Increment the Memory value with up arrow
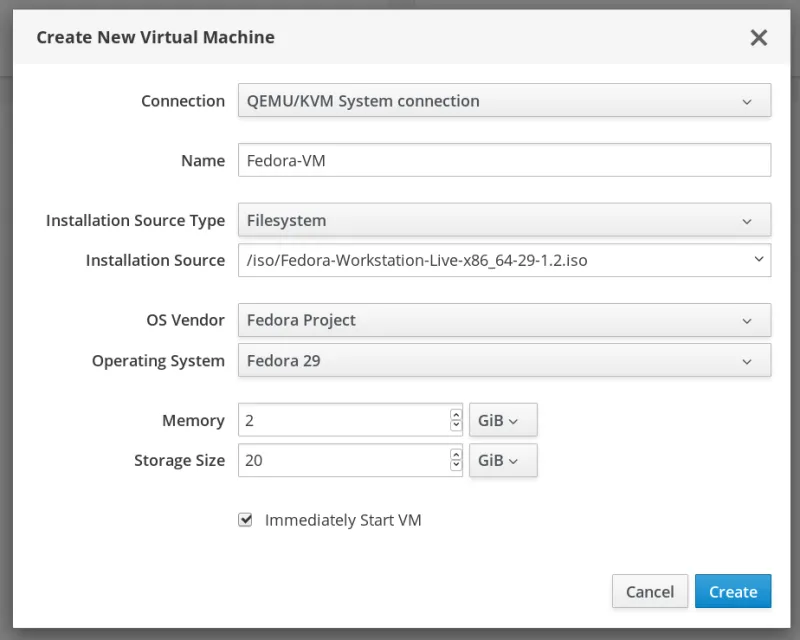800x640 pixels. [455, 415]
